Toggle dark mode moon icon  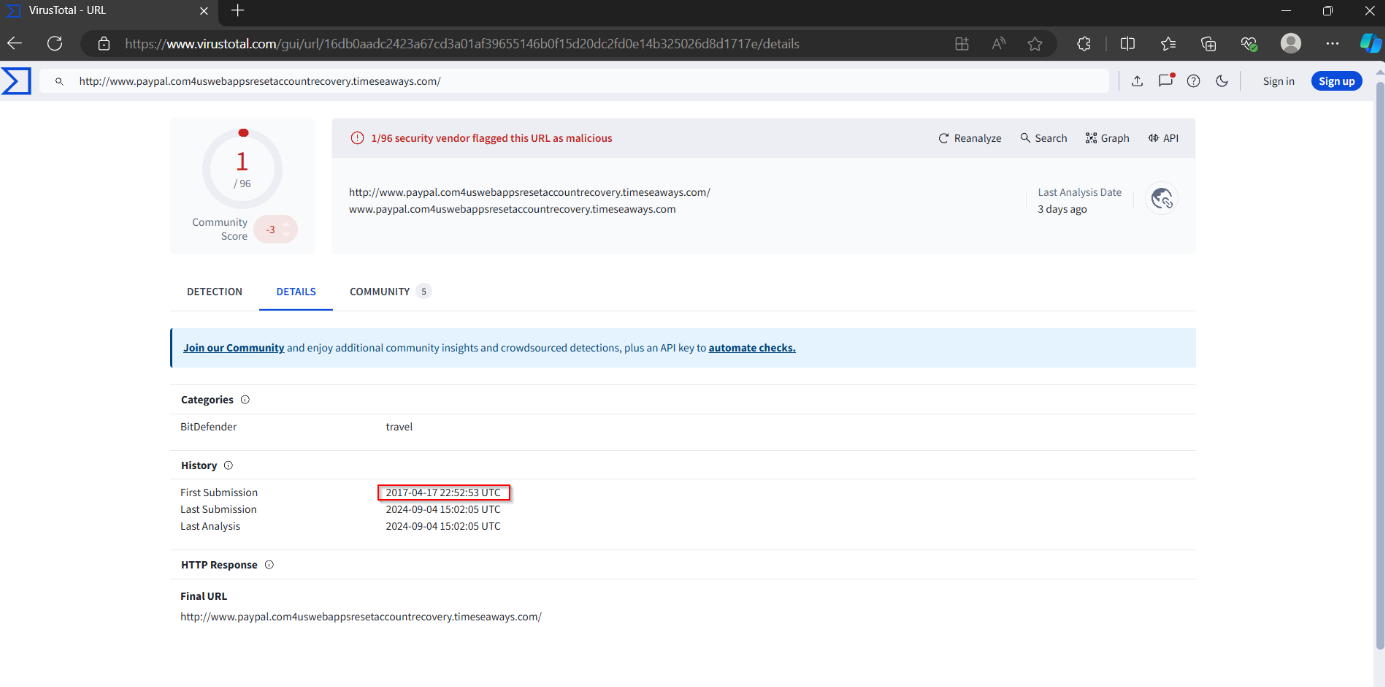(1221, 81)
